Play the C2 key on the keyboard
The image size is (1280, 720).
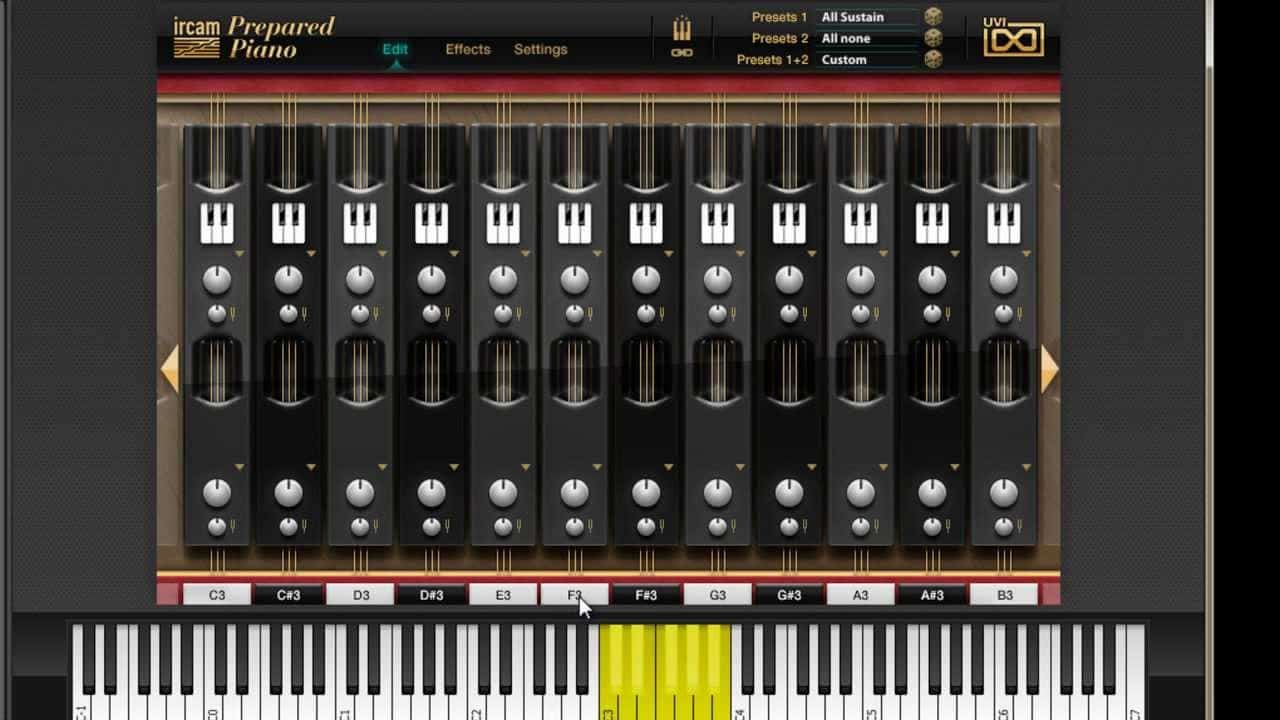coord(477,705)
